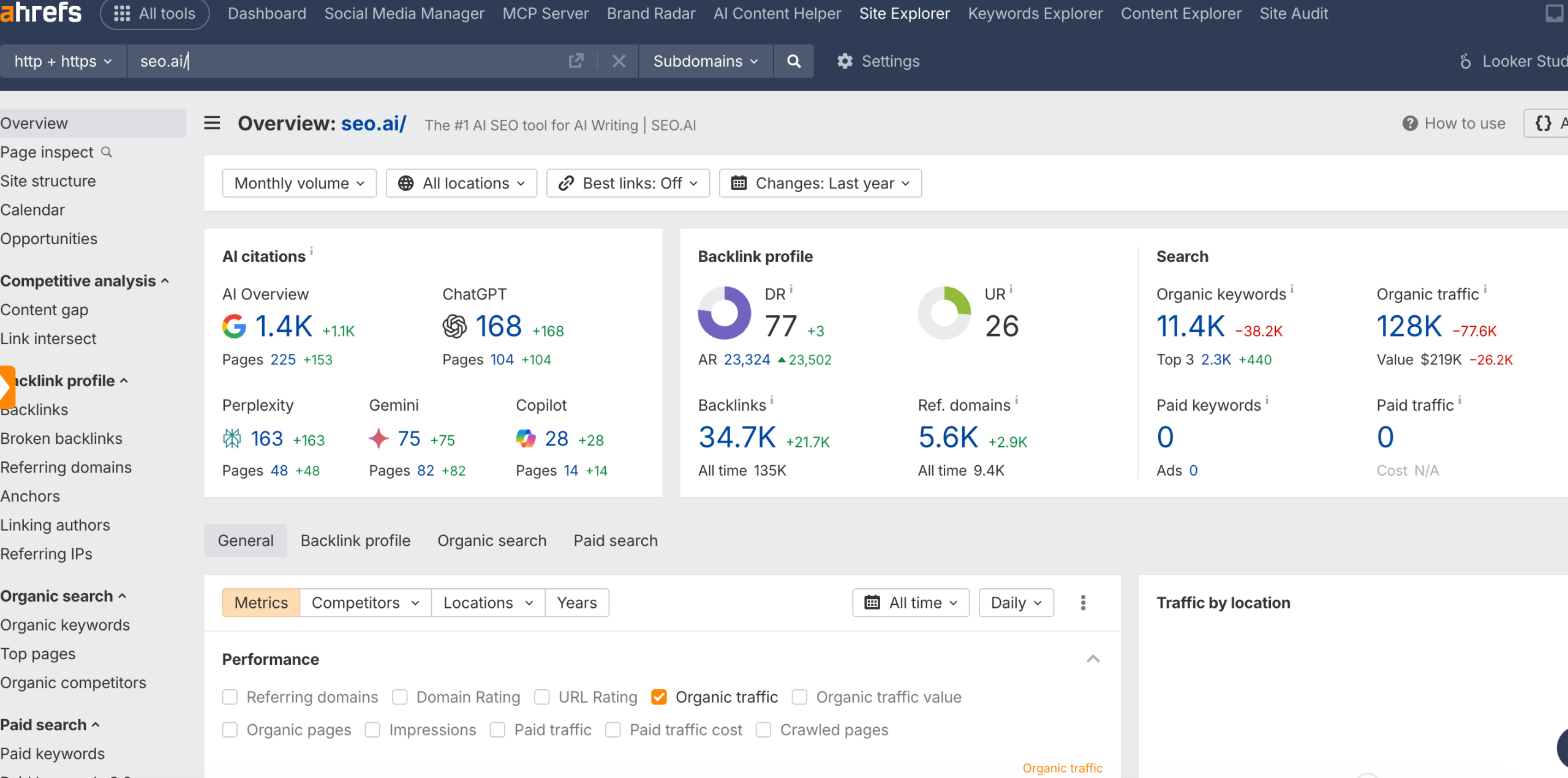Uncheck the Organic traffic checkbox
The width and height of the screenshot is (1568, 778).
click(659, 697)
